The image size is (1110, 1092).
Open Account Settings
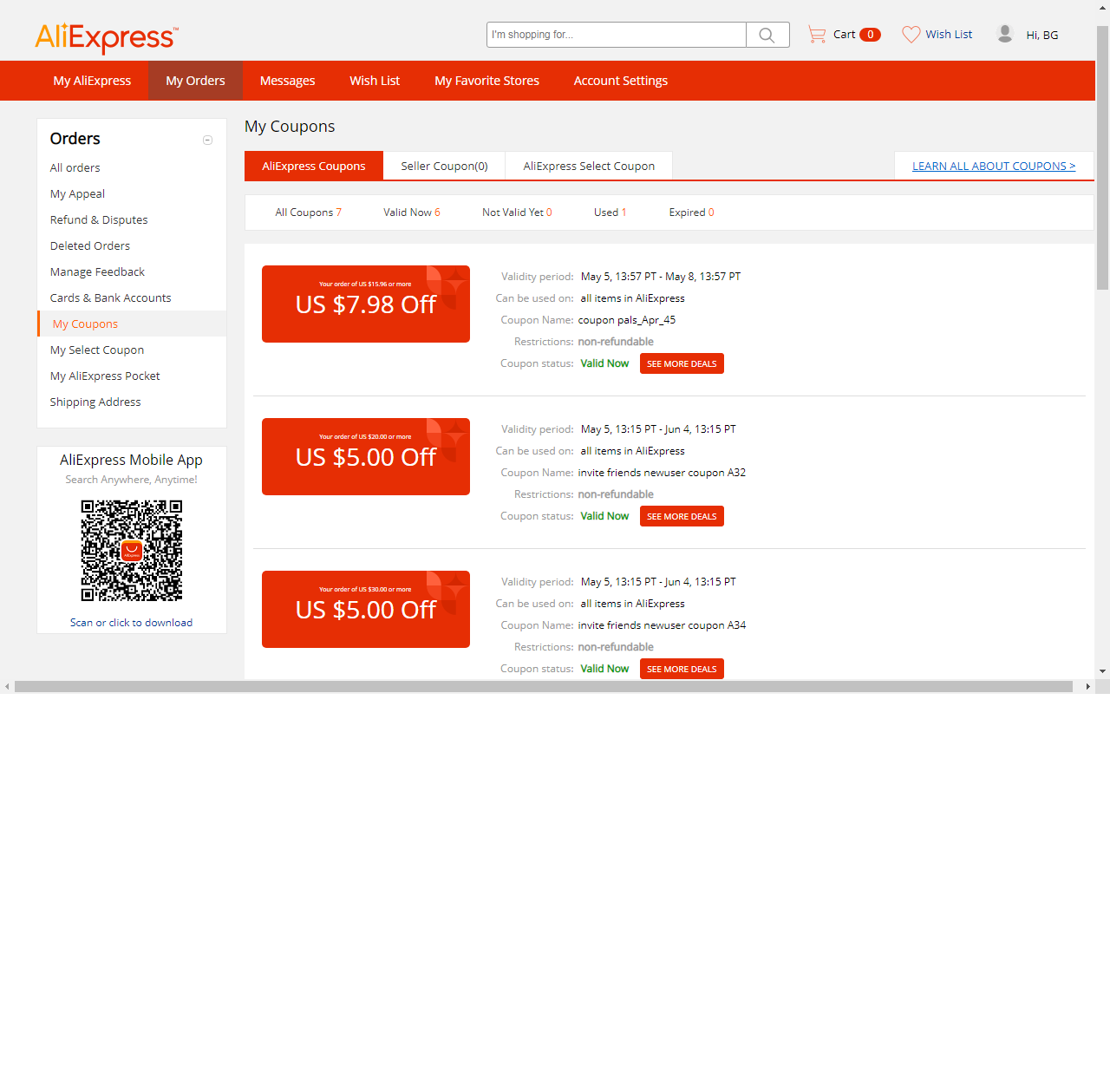(621, 81)
